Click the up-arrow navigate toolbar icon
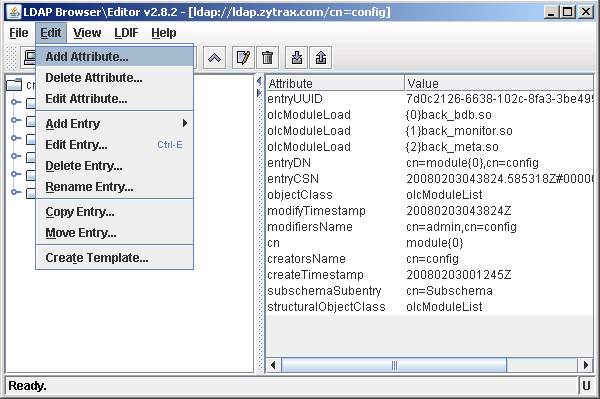Screen dimensions: 600x399 214,58
